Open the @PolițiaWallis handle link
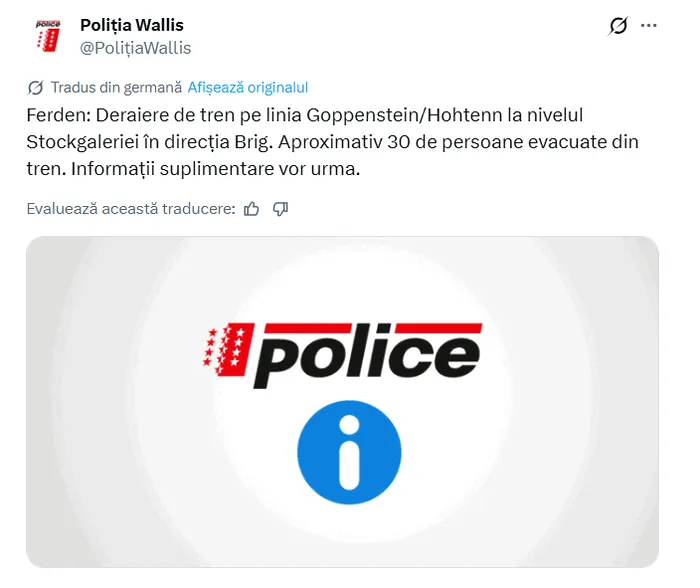 [x=135, y=48]
